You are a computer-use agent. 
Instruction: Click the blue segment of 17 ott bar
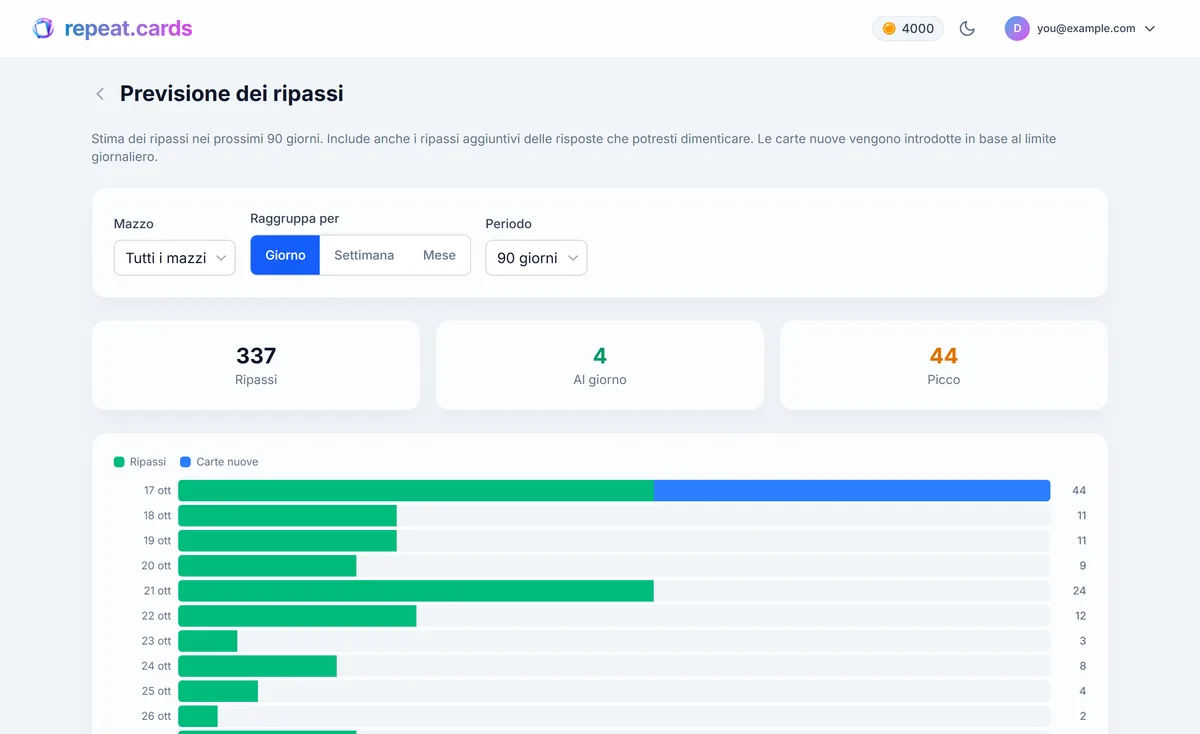(852, 491)
